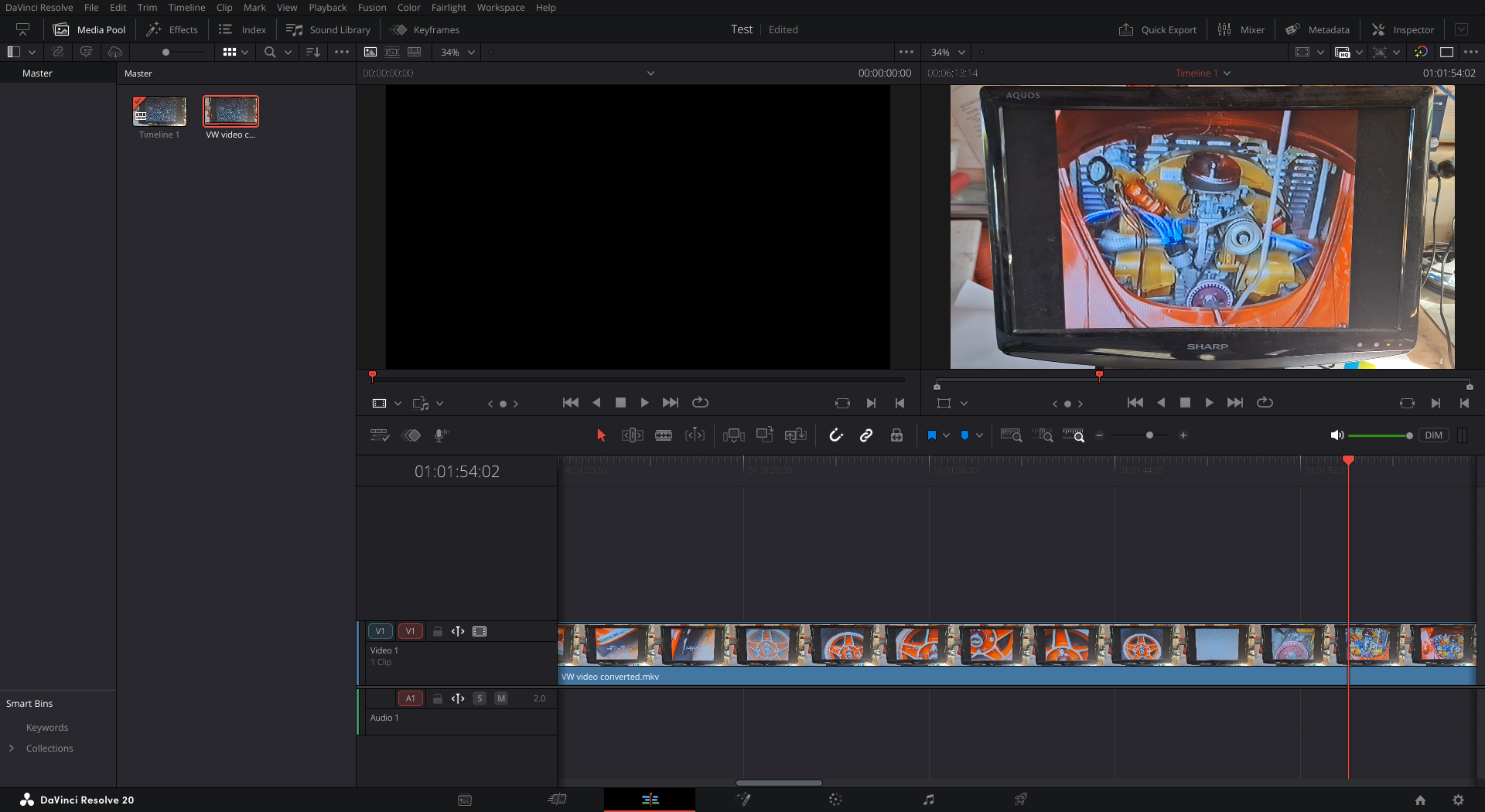
Task: Open source clip name dropdown chevron
Action: (x=650, y=73)
